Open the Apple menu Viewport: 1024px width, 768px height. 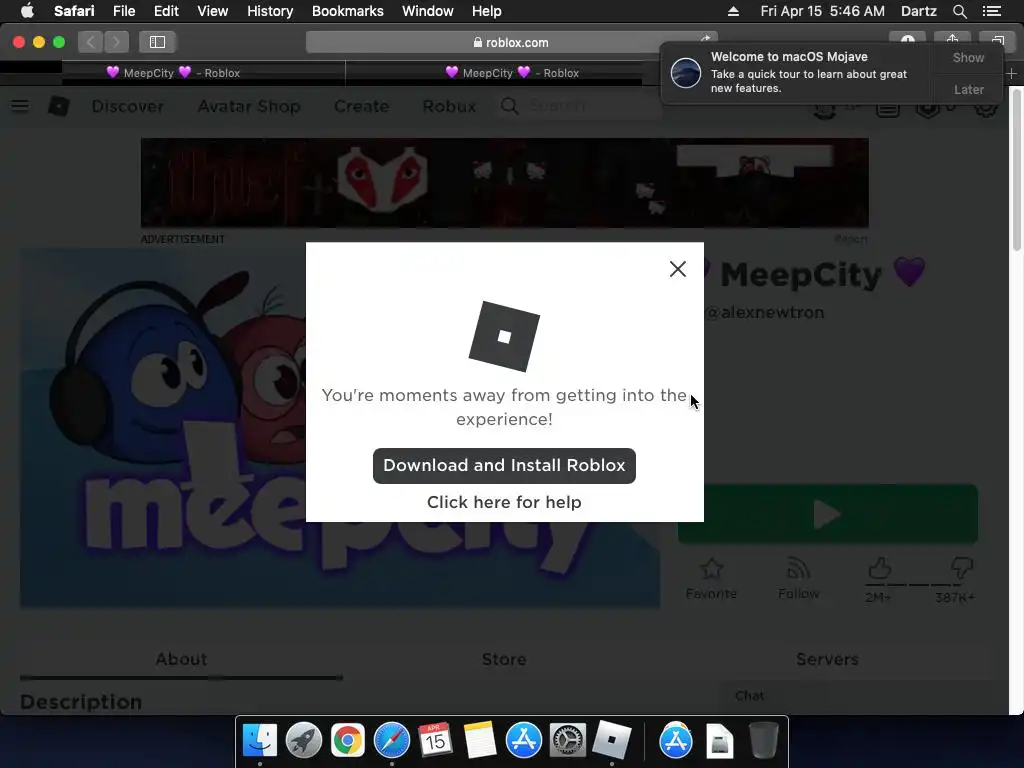point(27,11)
